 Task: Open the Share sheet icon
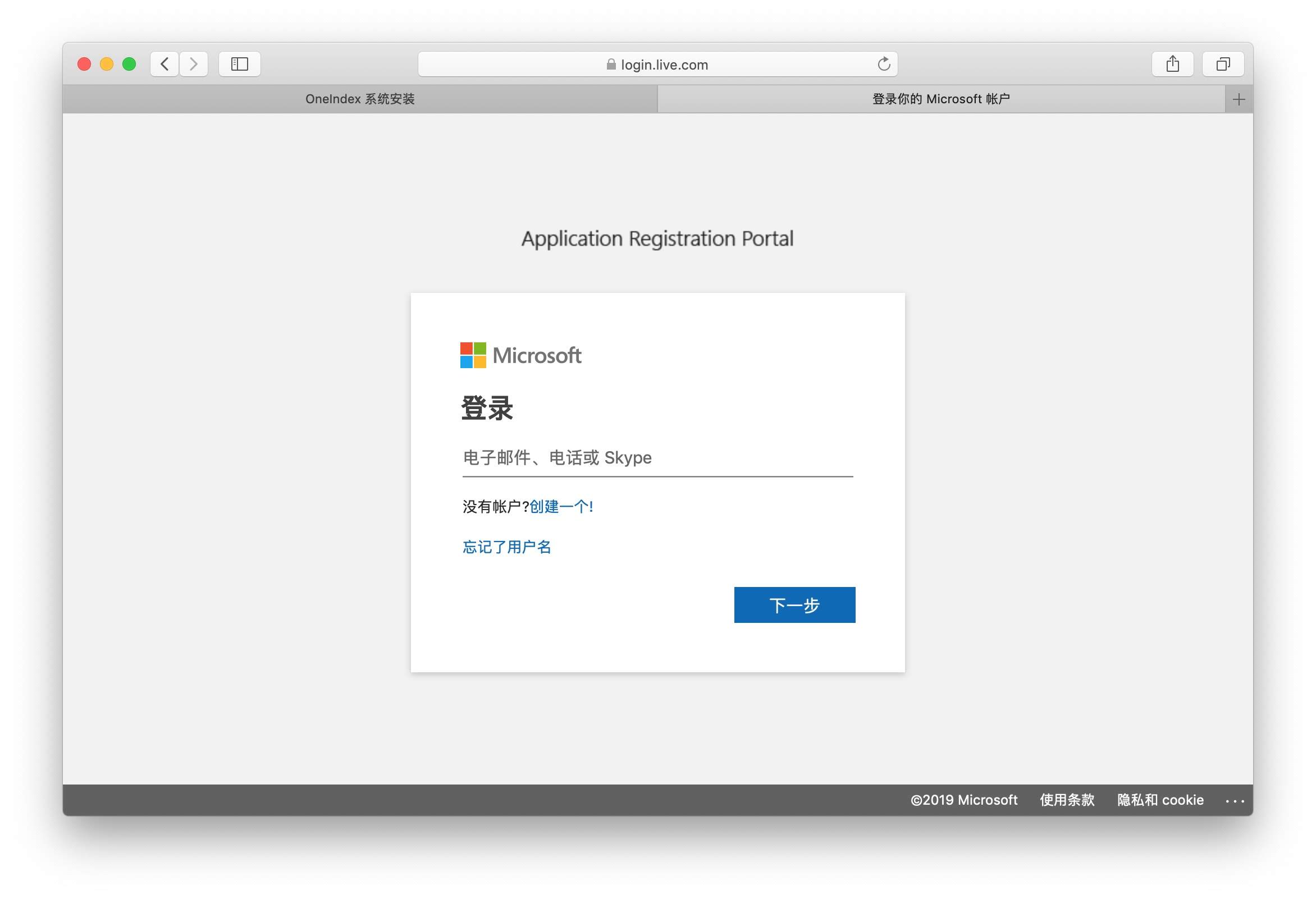coord(1172,64)
